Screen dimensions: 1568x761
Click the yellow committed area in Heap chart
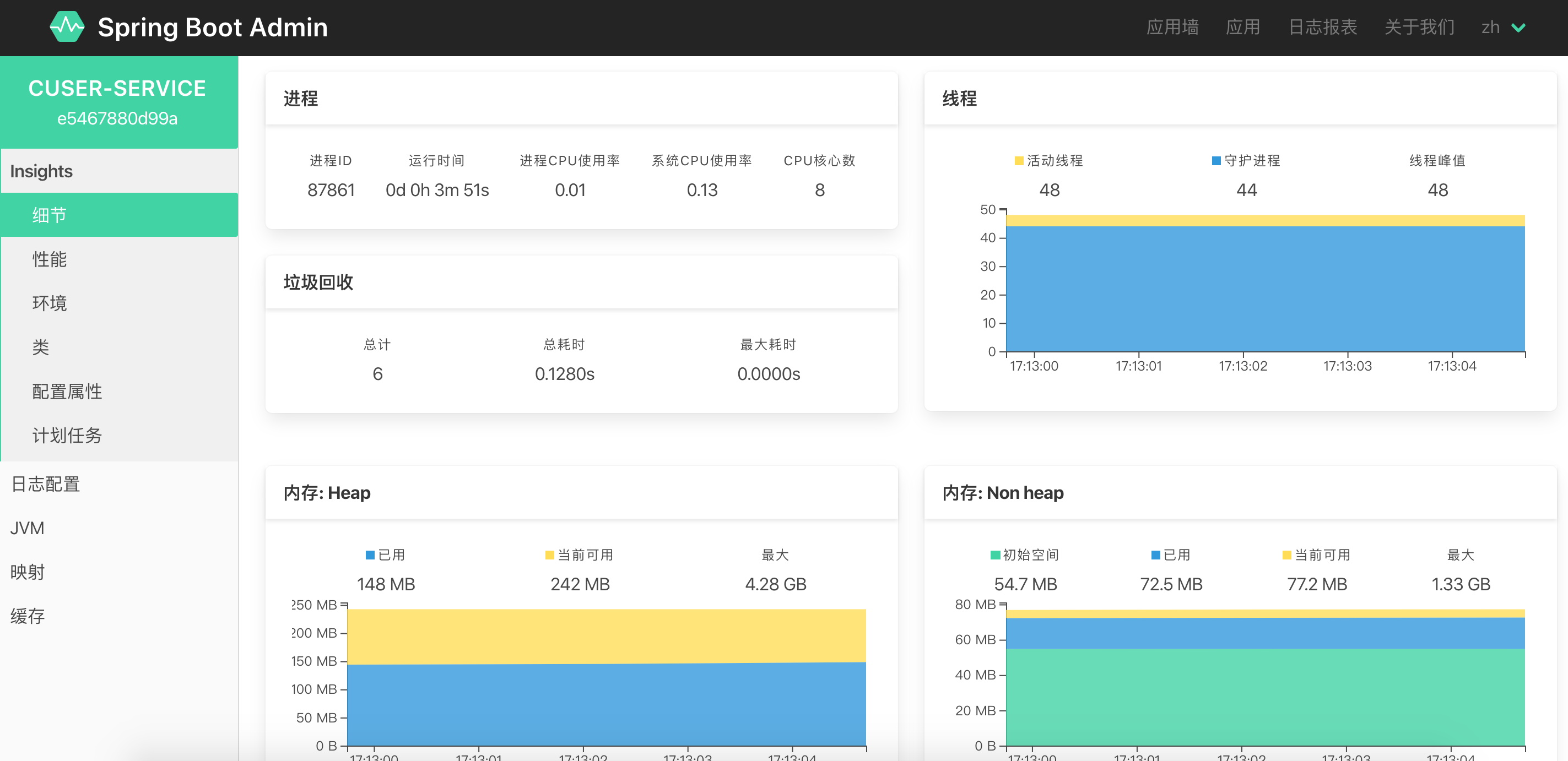coord(606,635)
